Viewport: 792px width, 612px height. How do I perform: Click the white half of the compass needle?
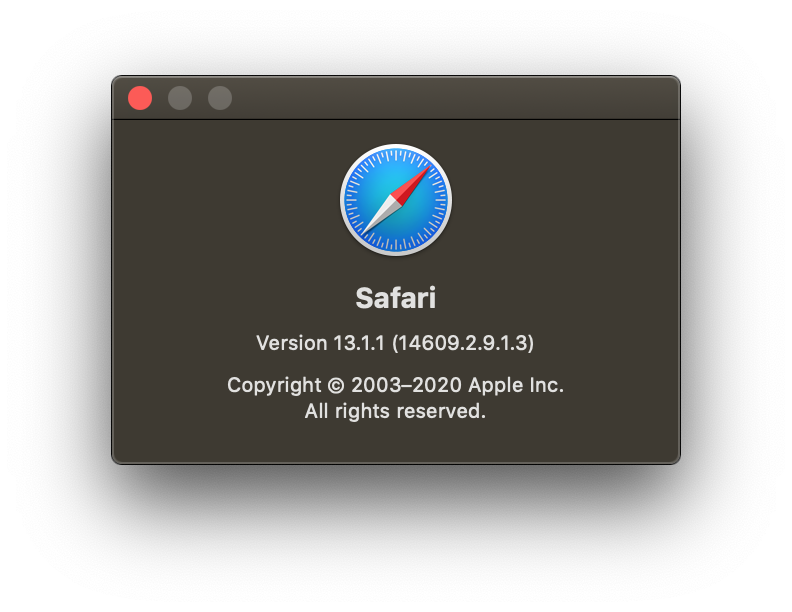(381, 215)
